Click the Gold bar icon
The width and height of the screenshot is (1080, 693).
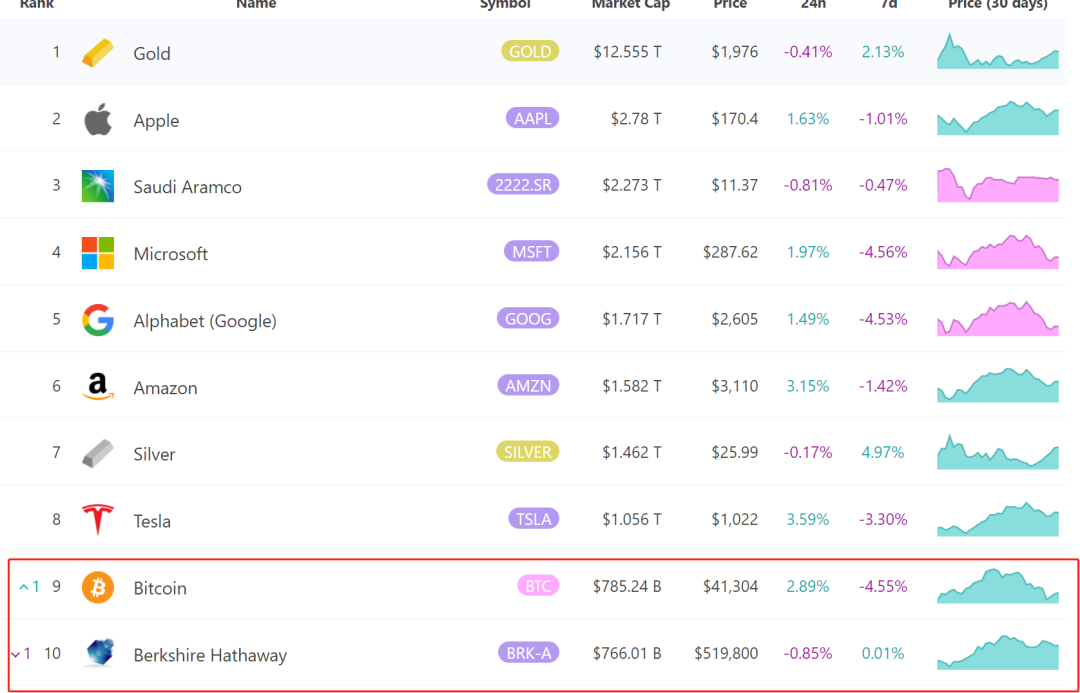pos(98,53)
